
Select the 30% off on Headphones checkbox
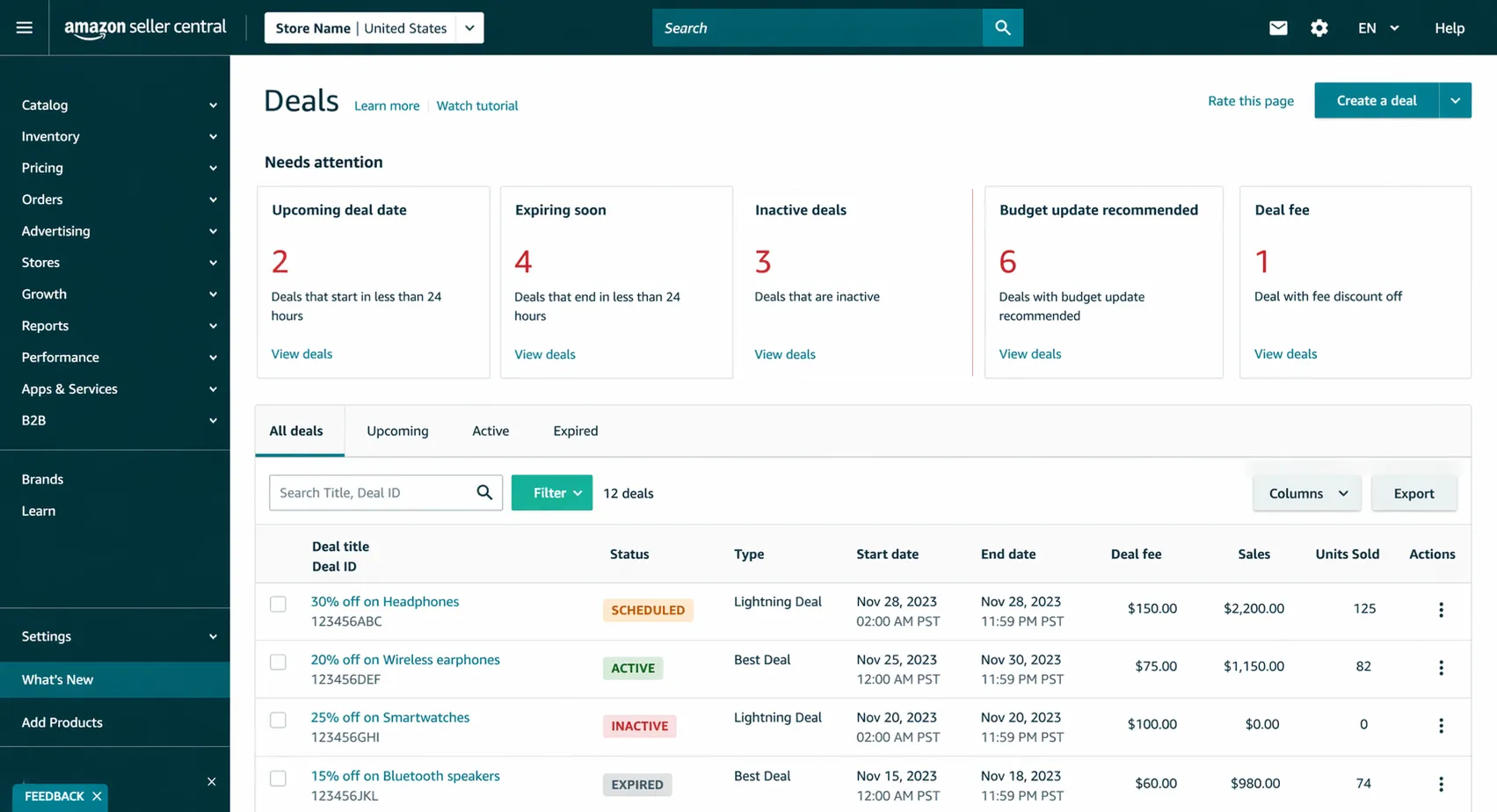(278, 604)
